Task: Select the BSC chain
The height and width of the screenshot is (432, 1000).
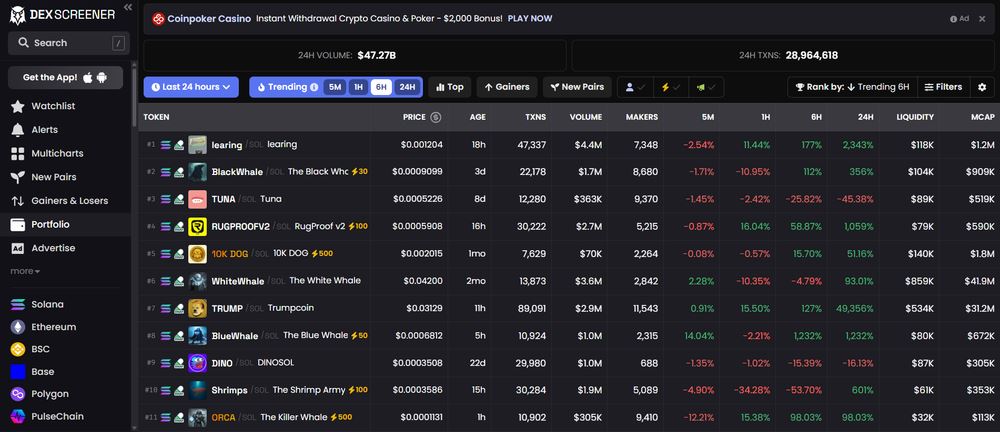Action: click(x=40, y=349)
